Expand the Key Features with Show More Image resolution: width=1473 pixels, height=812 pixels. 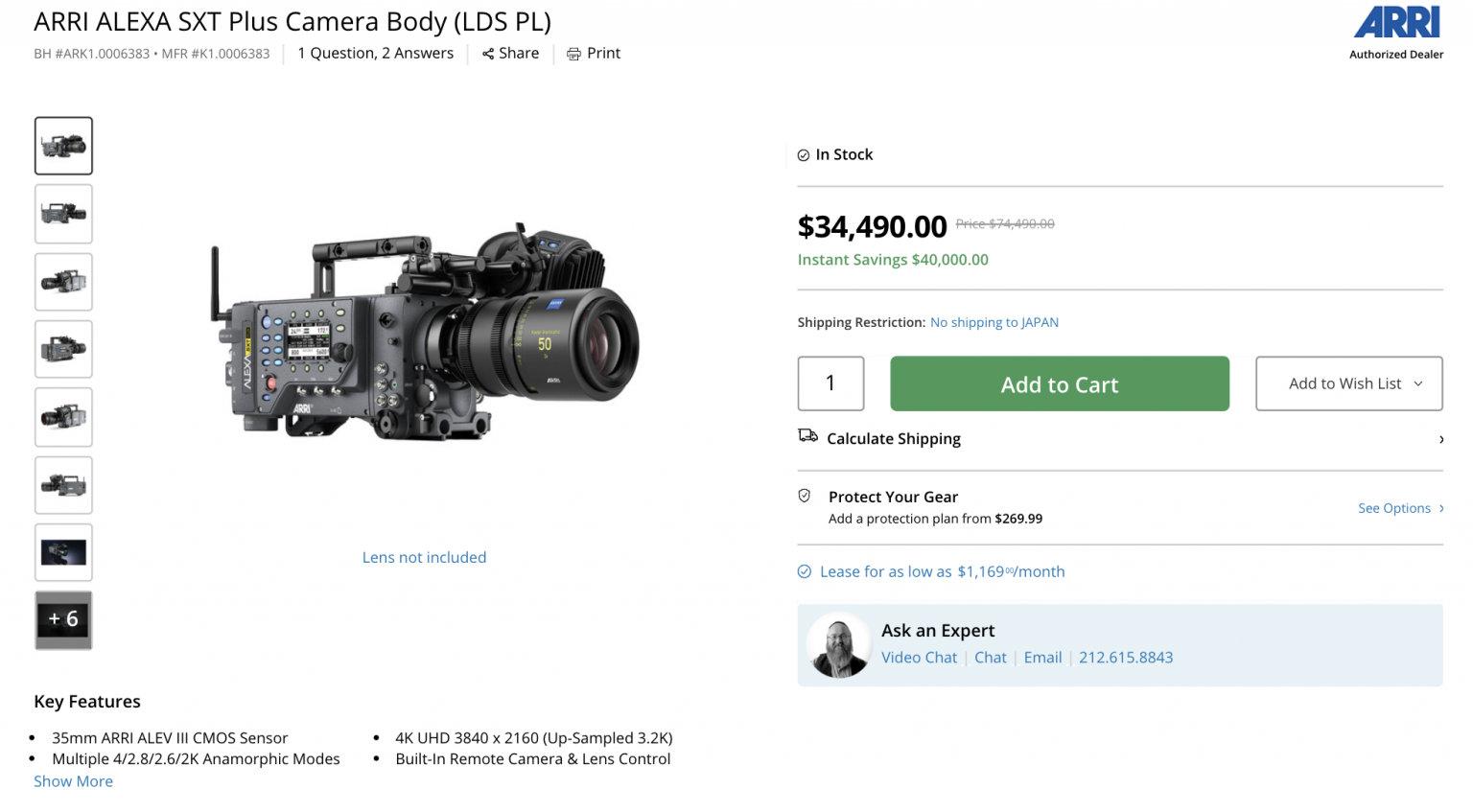73,780
